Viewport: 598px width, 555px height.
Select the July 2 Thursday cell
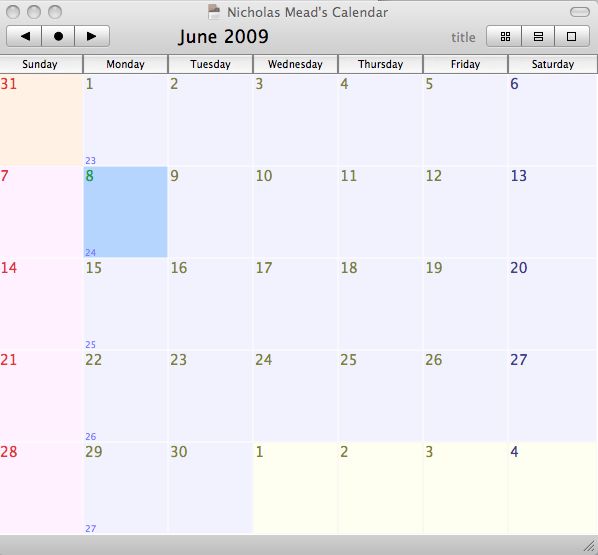(380, 488)
